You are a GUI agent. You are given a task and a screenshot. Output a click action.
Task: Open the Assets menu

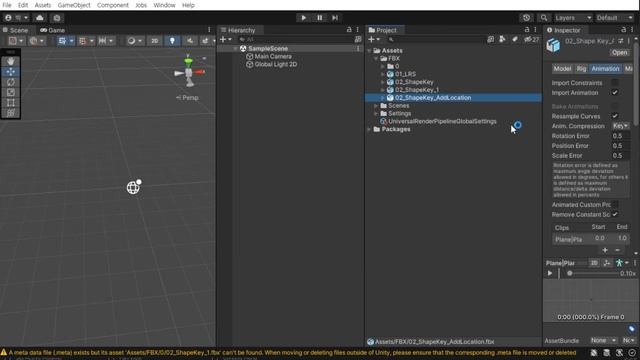click(42, 5)
